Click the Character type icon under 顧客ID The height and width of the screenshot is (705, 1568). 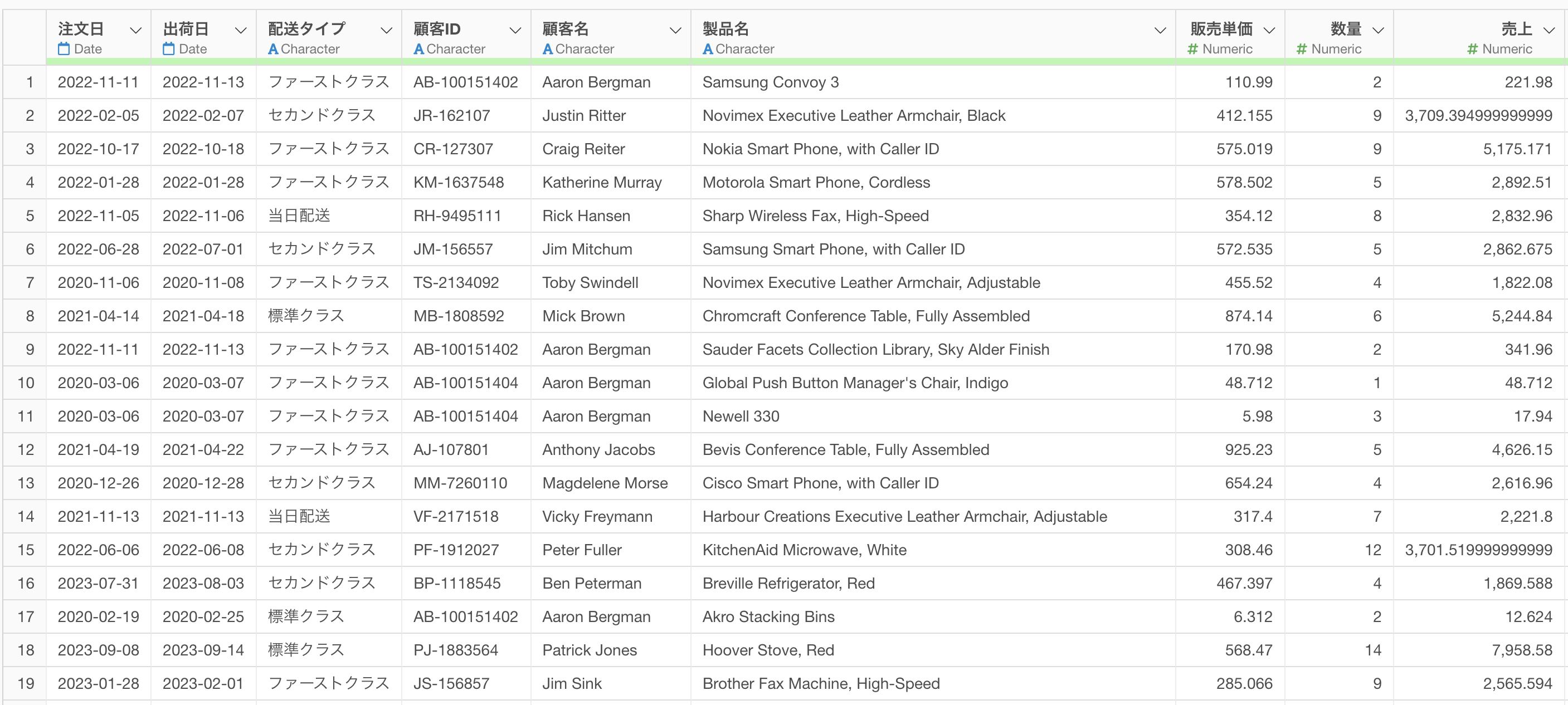click(x=419, y=48)
